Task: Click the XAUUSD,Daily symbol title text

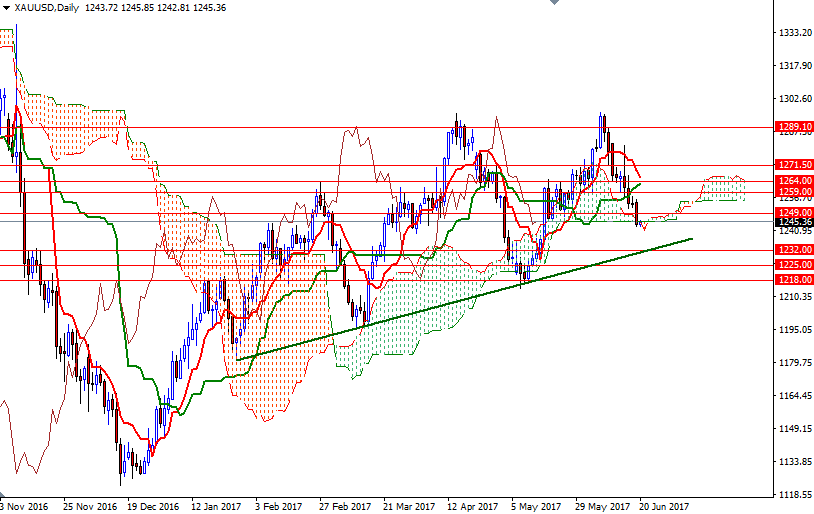Action: [x=49, y=8]
